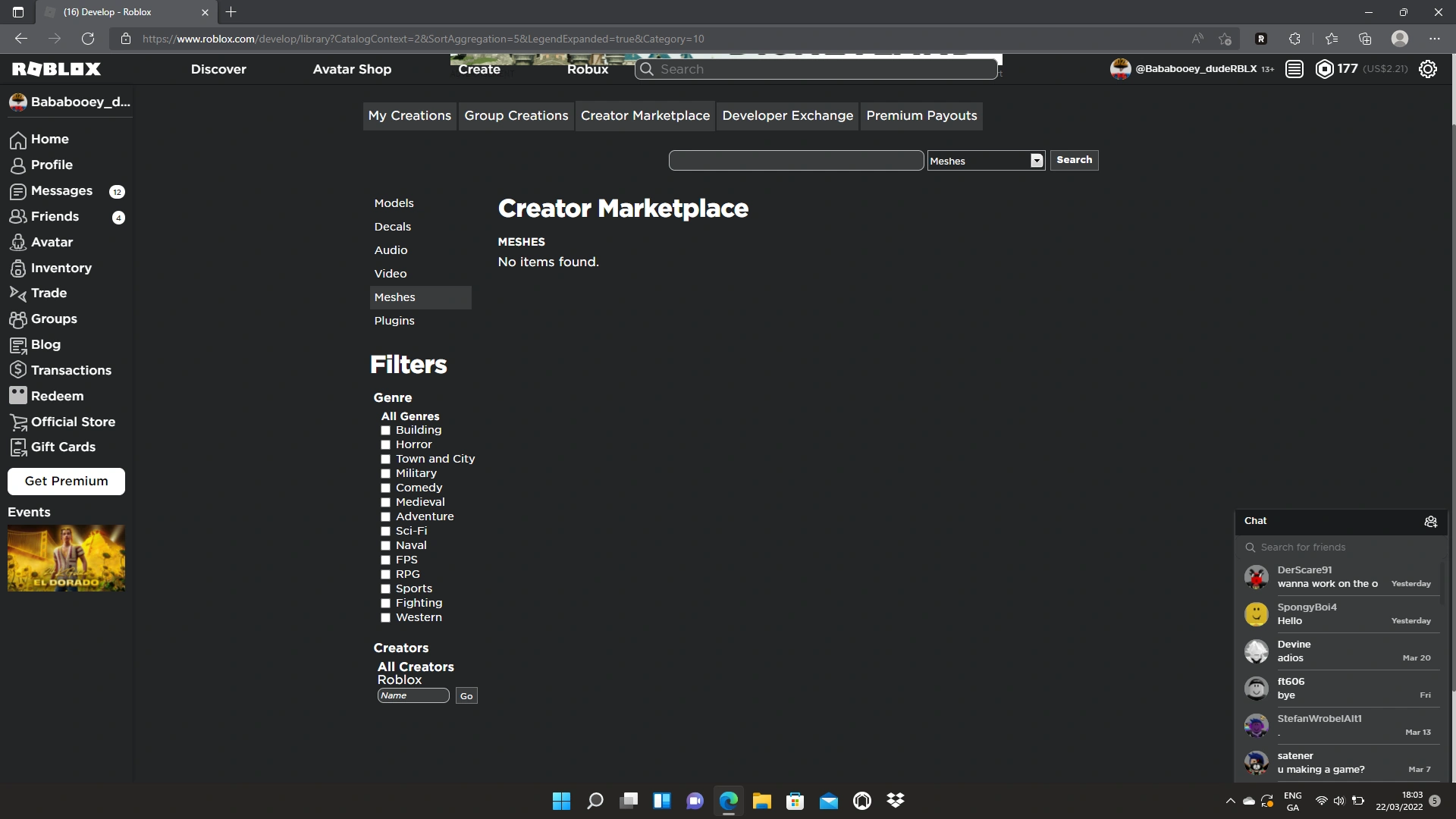Screen dimensions: 1456x819
Task: Tick the Western genre checkbox
Action: tap(385, 618)
